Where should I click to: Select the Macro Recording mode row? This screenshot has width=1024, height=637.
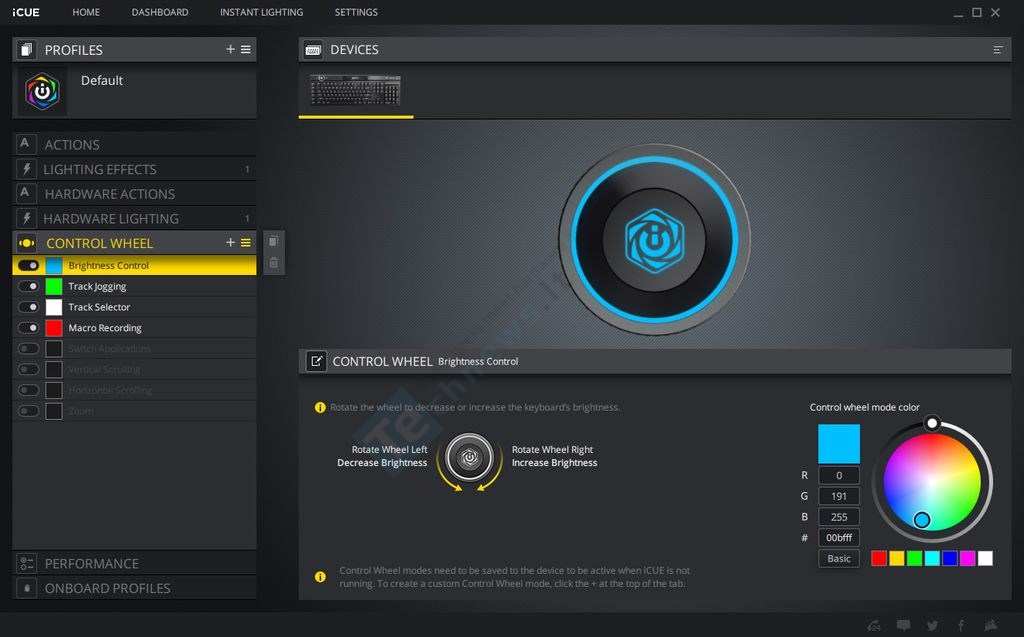(135, 328)
